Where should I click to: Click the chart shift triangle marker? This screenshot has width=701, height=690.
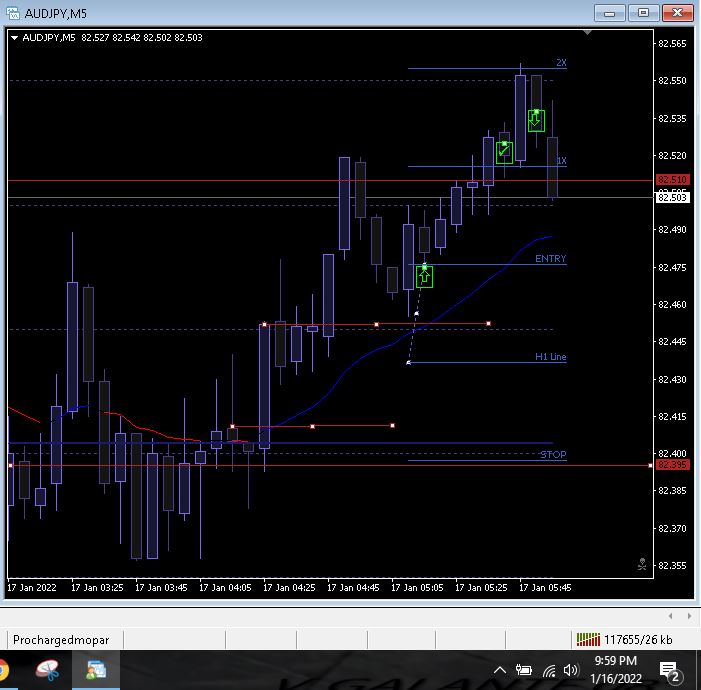587,32
